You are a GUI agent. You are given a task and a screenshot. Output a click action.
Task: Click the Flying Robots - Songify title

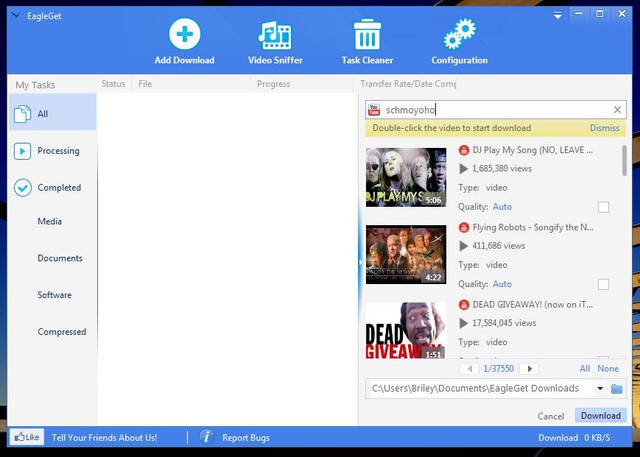tap(533, 227)
